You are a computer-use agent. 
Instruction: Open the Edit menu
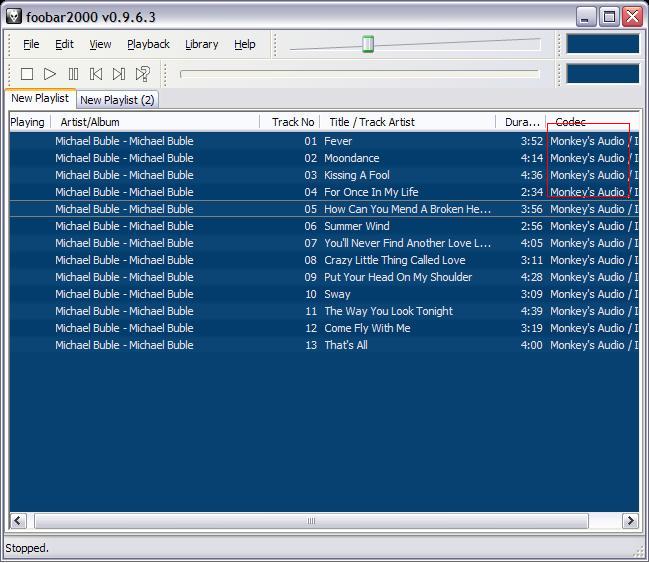64,44
